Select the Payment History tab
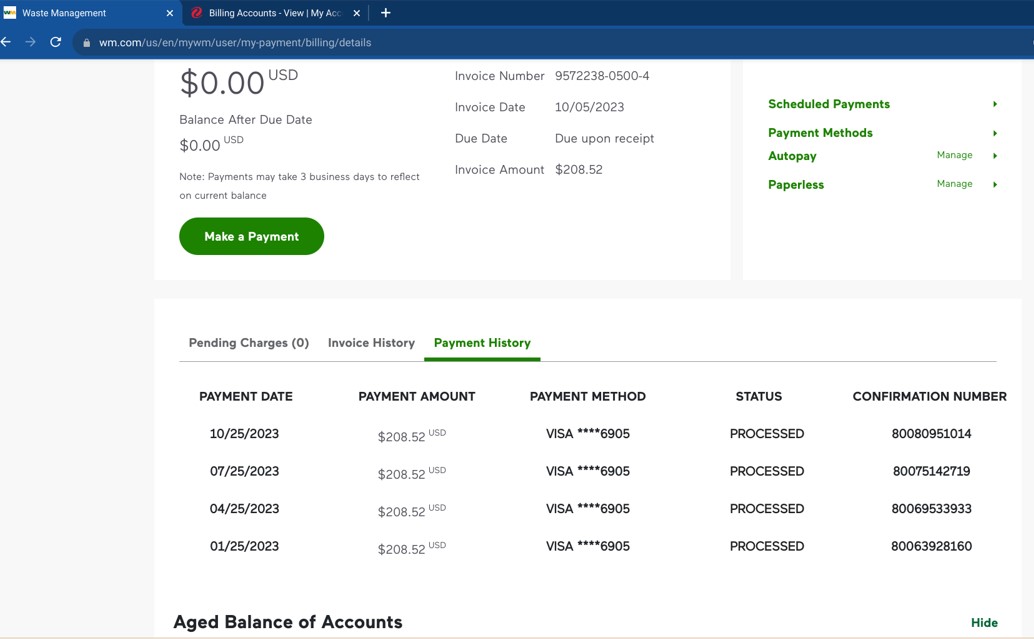Screen dimensions: 1034x639 (x=482, y=343)
